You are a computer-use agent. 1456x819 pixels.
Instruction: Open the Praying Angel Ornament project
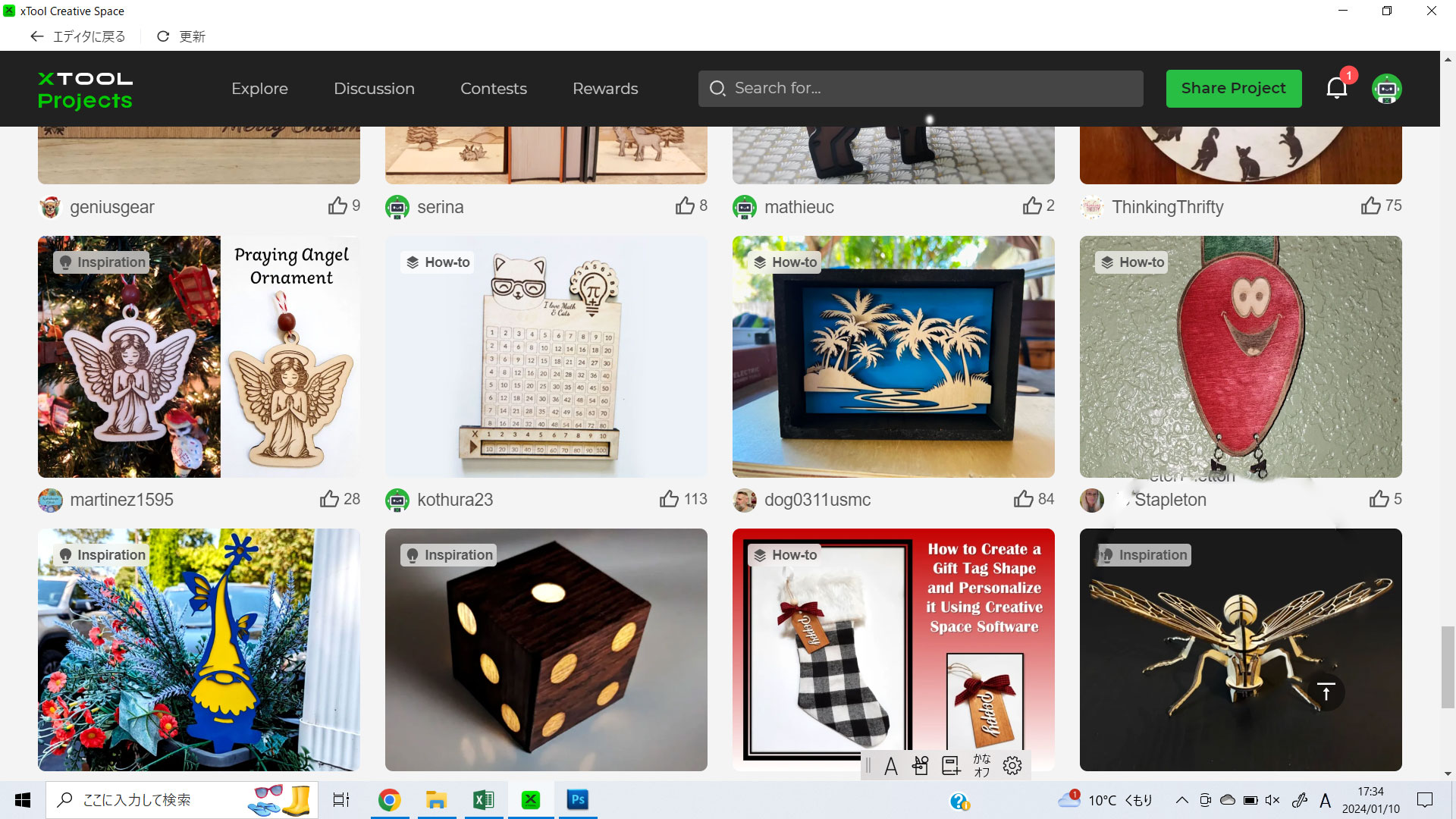(x=199, y=356)
